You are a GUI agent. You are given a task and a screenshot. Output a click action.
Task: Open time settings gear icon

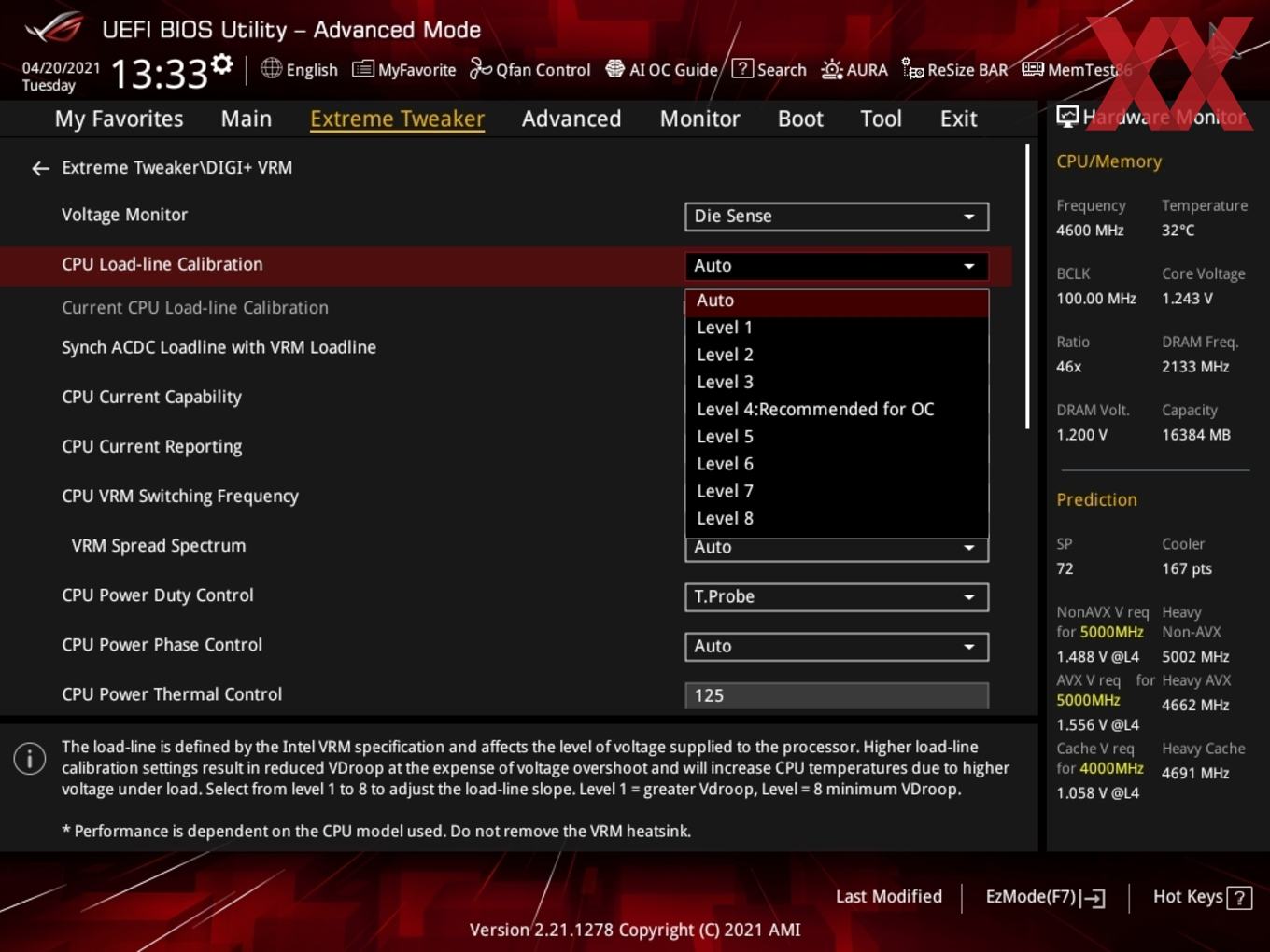click(222, 63)
